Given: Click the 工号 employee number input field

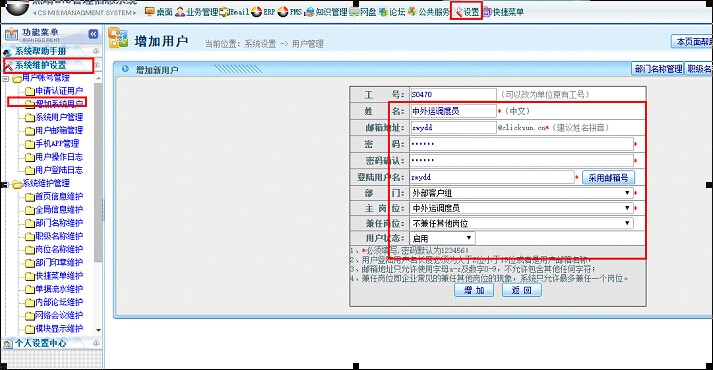Looking at the screenshot, I should pyautogui.click(x=453, y=95).
